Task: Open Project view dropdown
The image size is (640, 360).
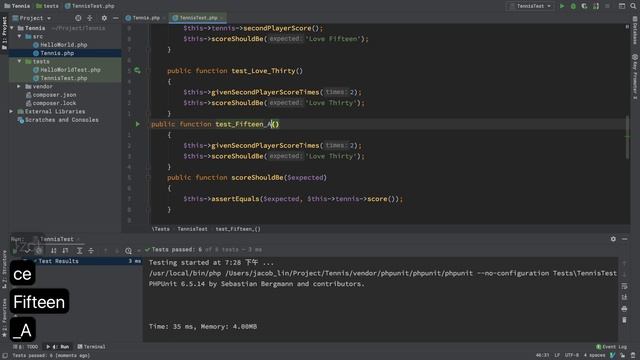Action: 32,18
